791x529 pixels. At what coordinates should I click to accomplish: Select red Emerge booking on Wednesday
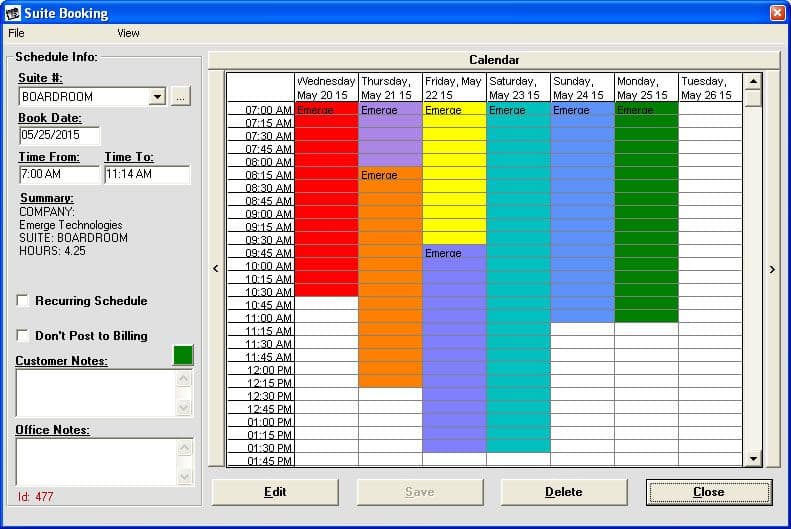pos(326,199)
